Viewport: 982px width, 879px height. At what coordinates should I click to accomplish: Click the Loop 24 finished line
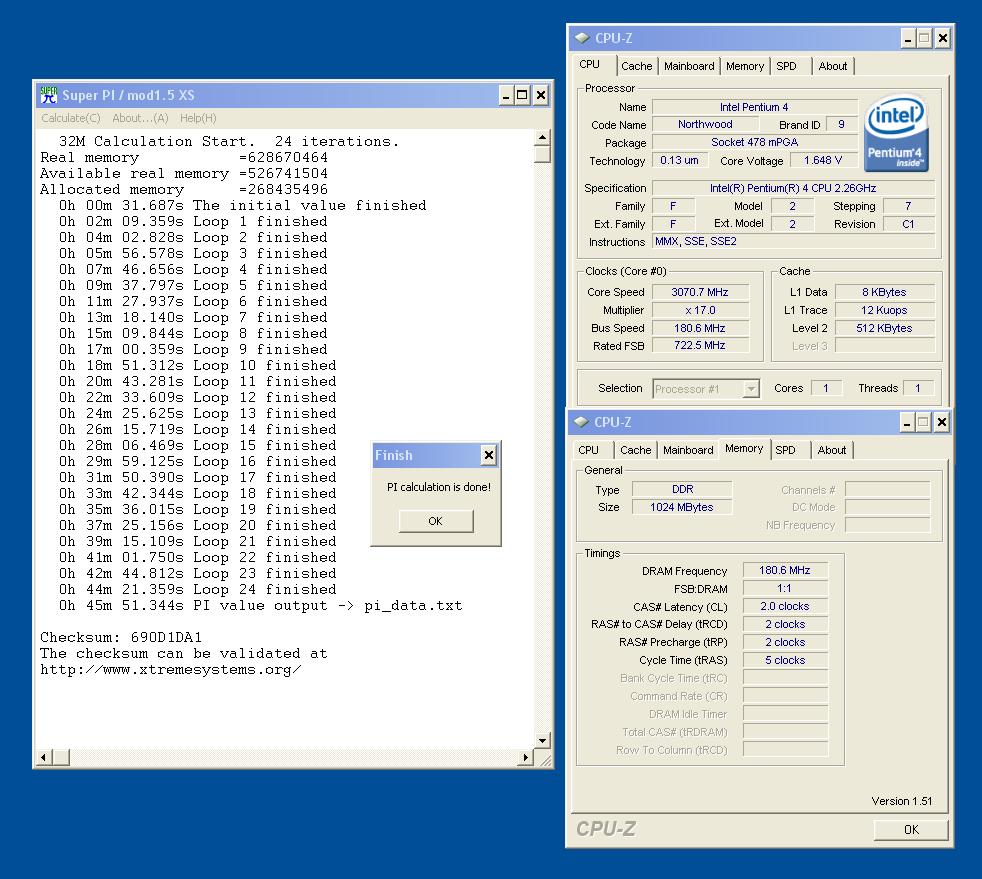[197, 590]
